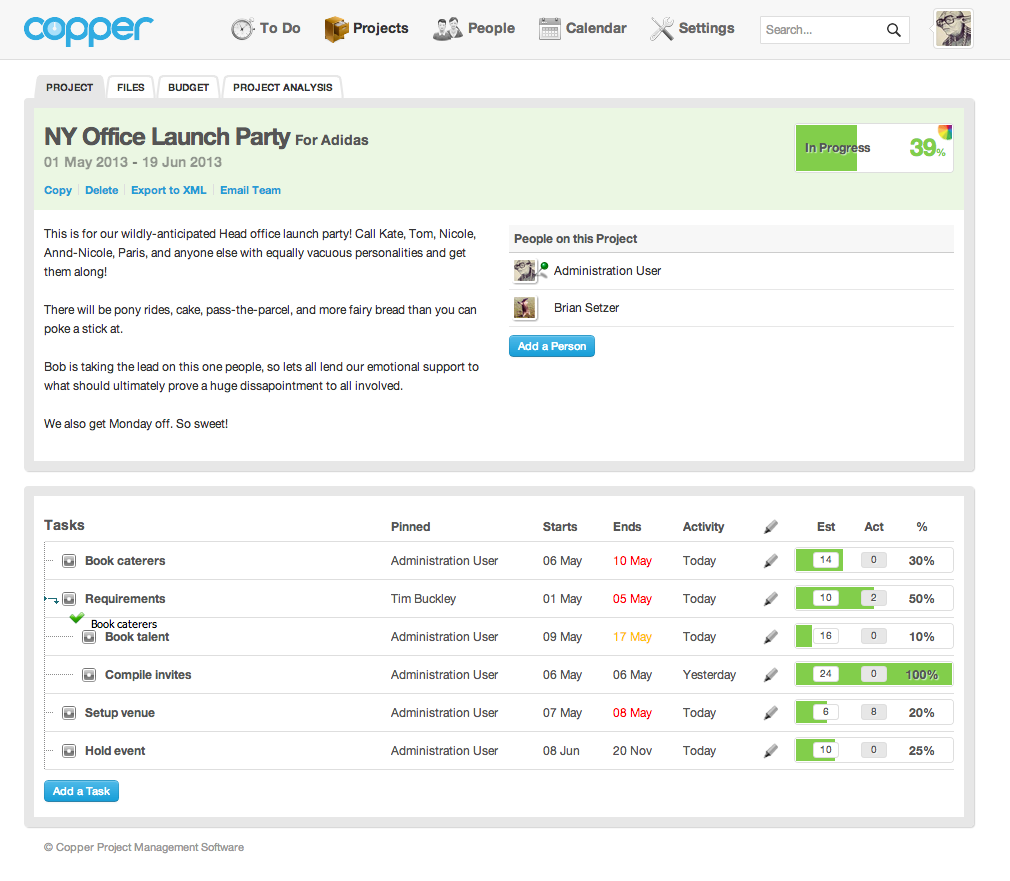The height and width of the screenshot is (881, 1010).
Task: Open the profile avatar menu
Action: coord(952,29)
